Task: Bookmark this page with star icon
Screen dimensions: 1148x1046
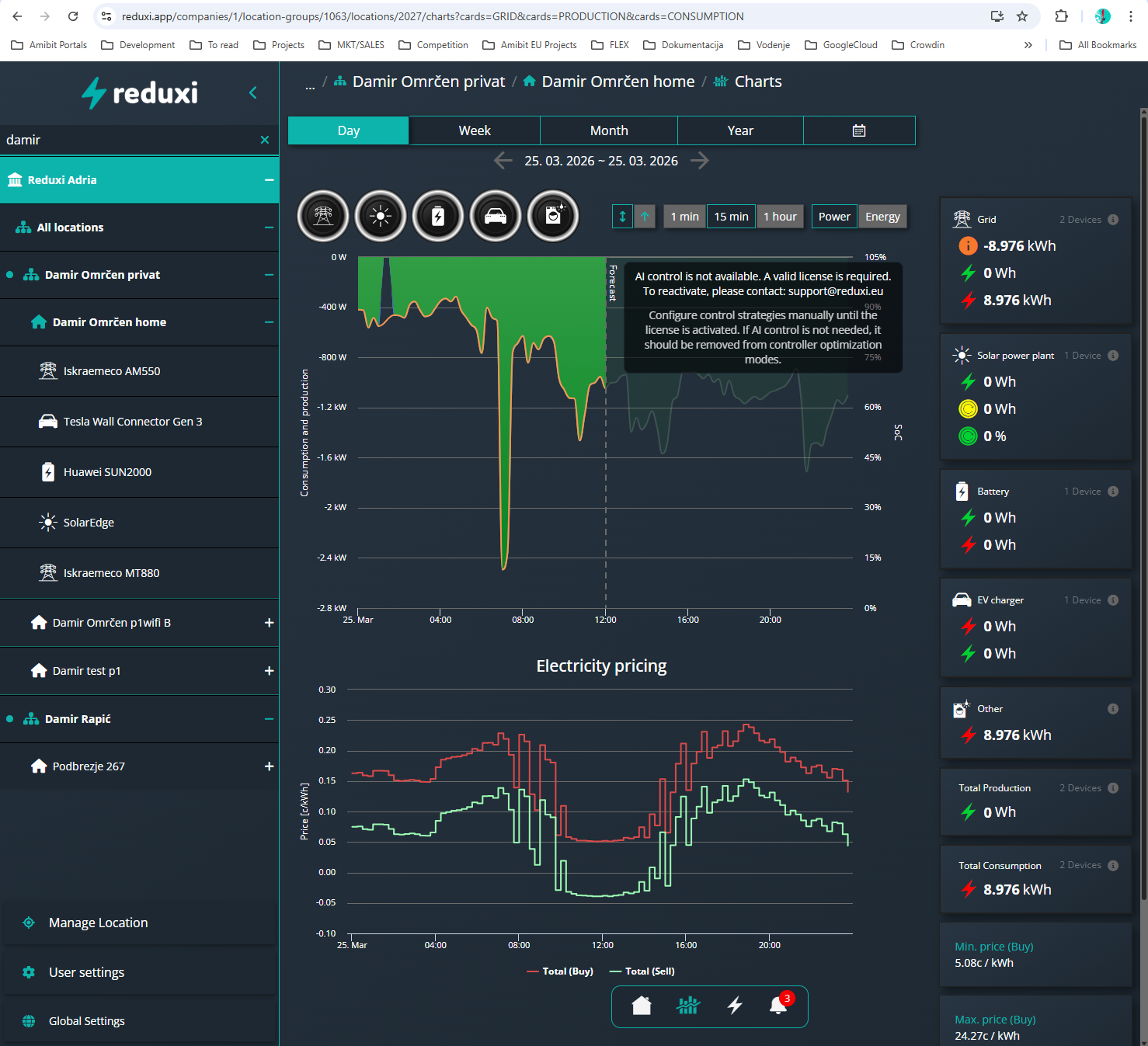Action: [1022, 16]
